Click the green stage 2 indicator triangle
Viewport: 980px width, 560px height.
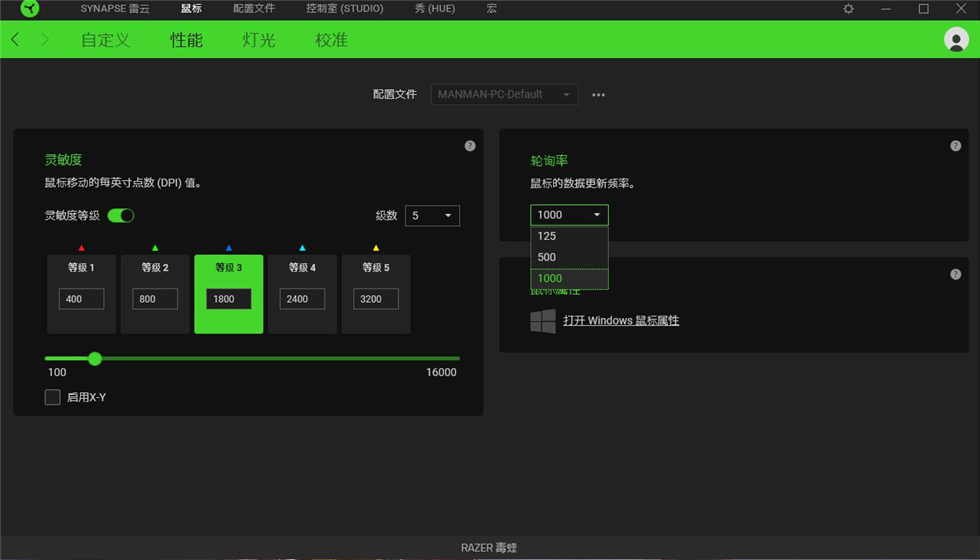click(155, 248)
